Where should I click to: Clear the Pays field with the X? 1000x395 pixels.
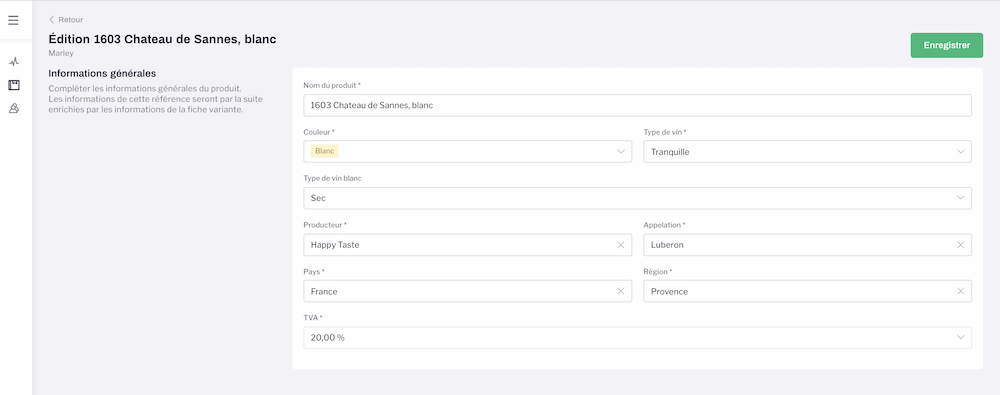[621, 291]
